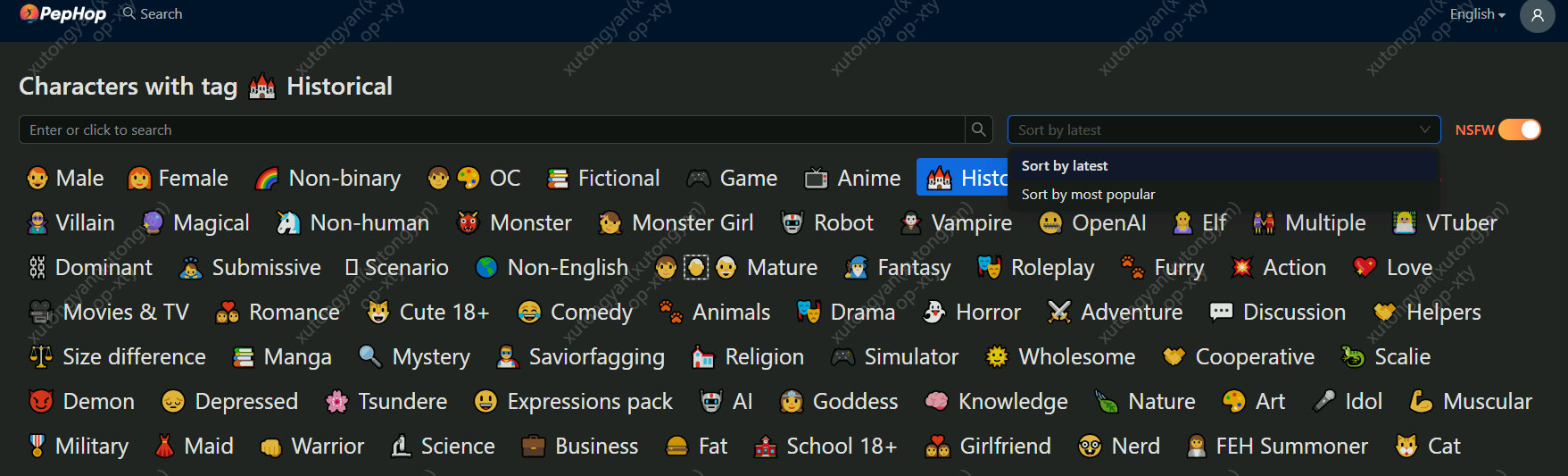This screenshot has width=1568, height=476.
Task: Open the user profile avatar icon
Action: click(x=1537, y=15)
